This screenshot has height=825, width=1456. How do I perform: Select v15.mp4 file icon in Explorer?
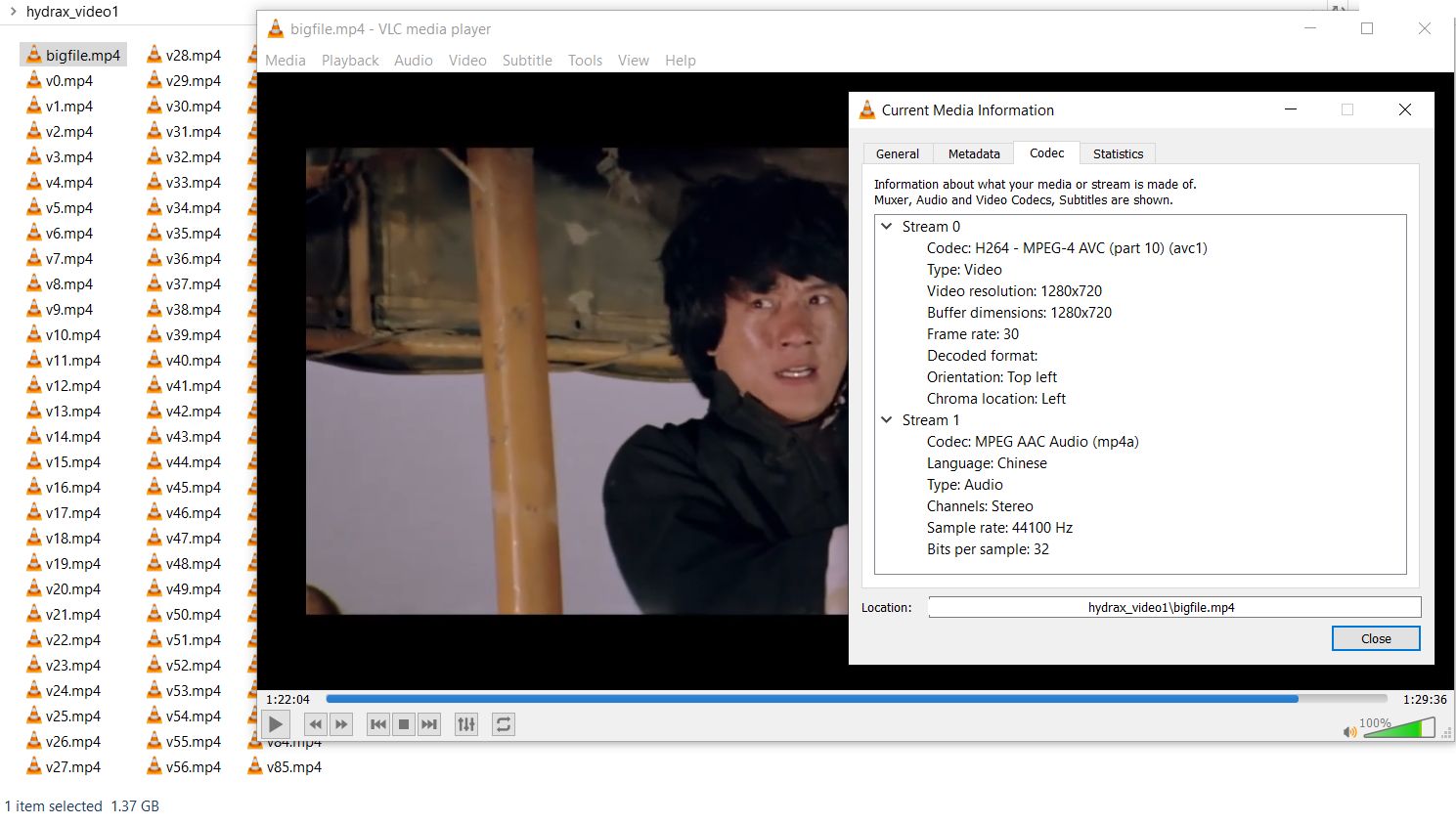pos(34,461)
